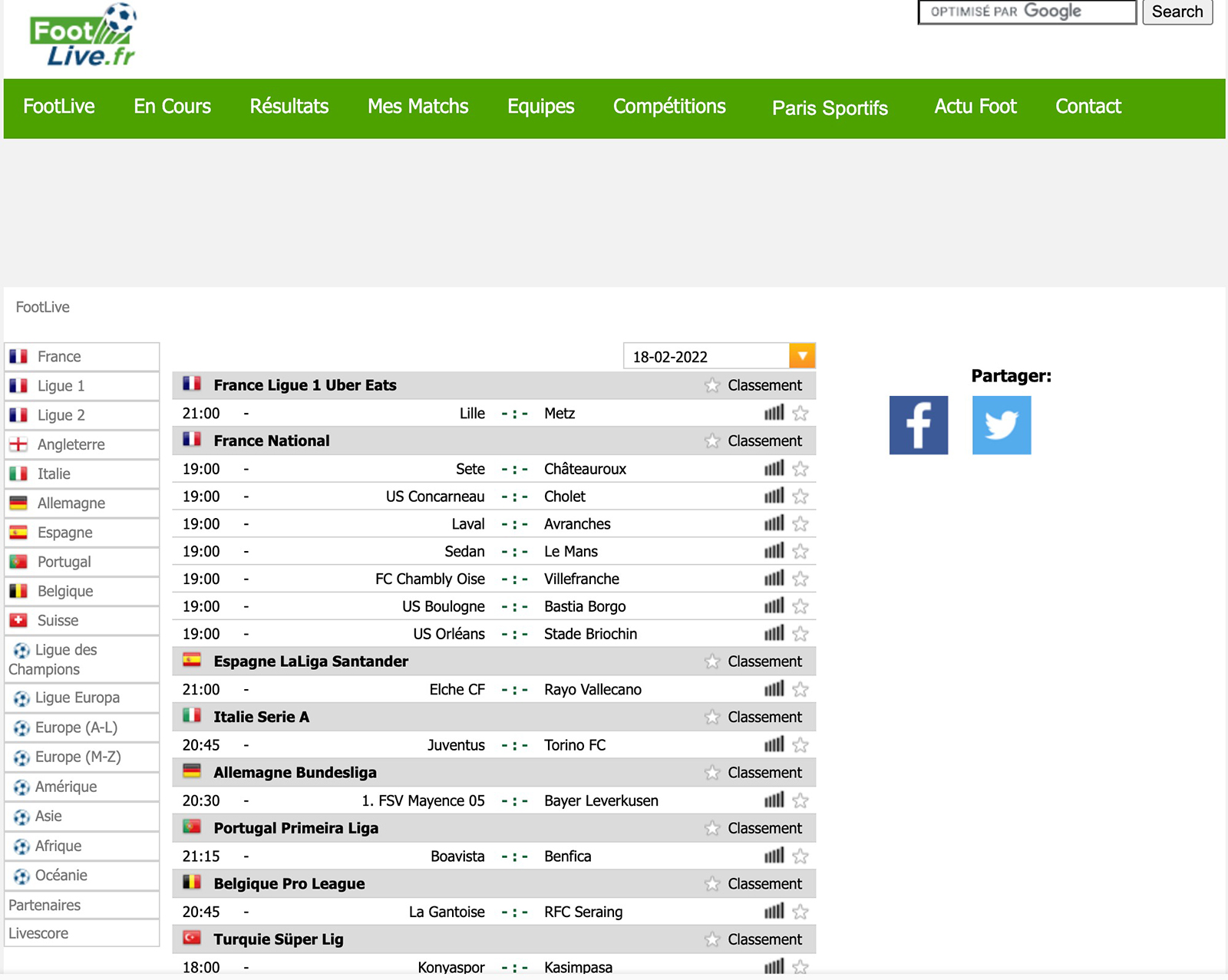Click Konyaspor team name
The height and width of the screenshot is (980, 1228).
(451, 967)
